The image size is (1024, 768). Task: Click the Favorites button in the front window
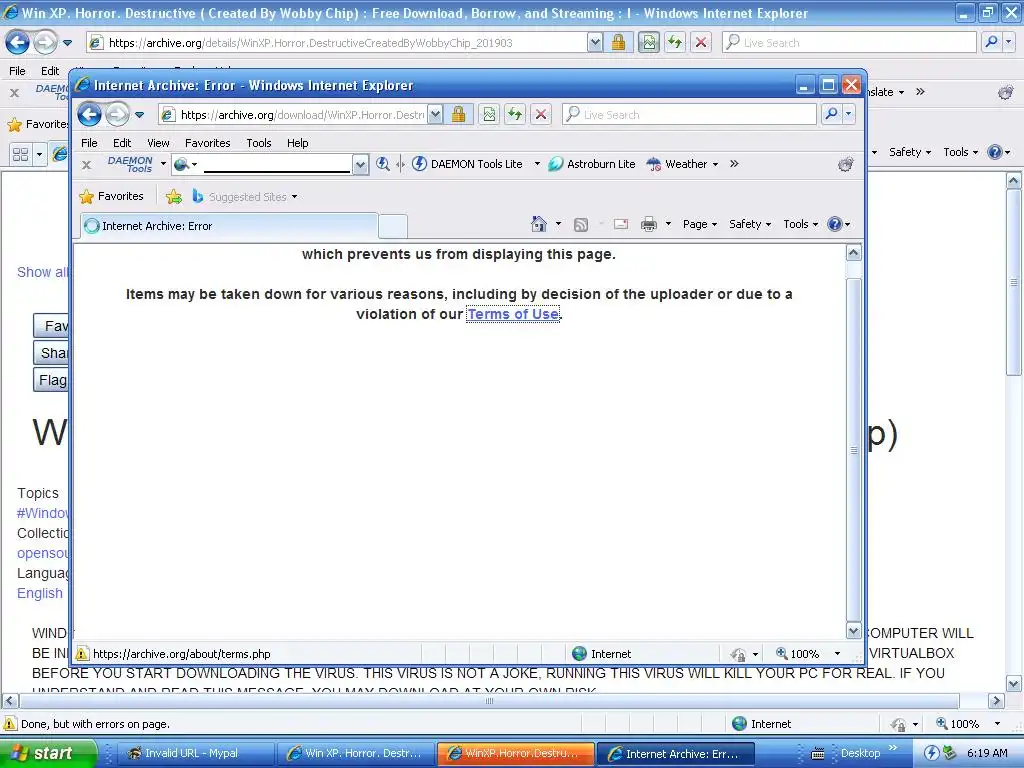coord(112,197)
